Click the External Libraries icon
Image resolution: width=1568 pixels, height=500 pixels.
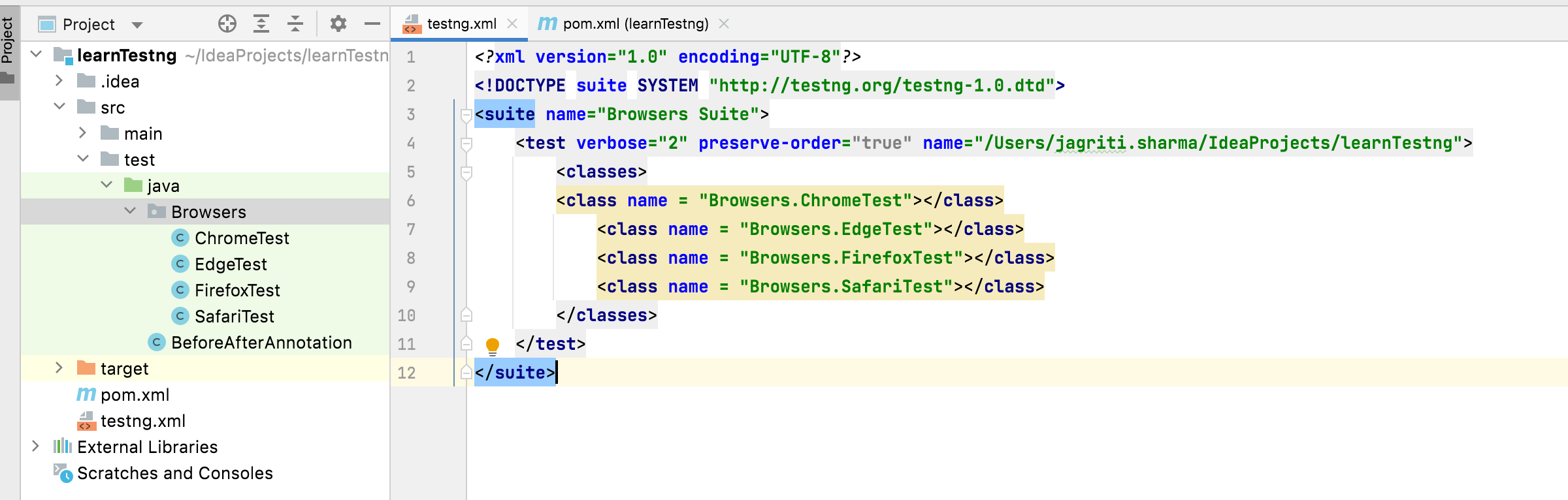[63, 446]
